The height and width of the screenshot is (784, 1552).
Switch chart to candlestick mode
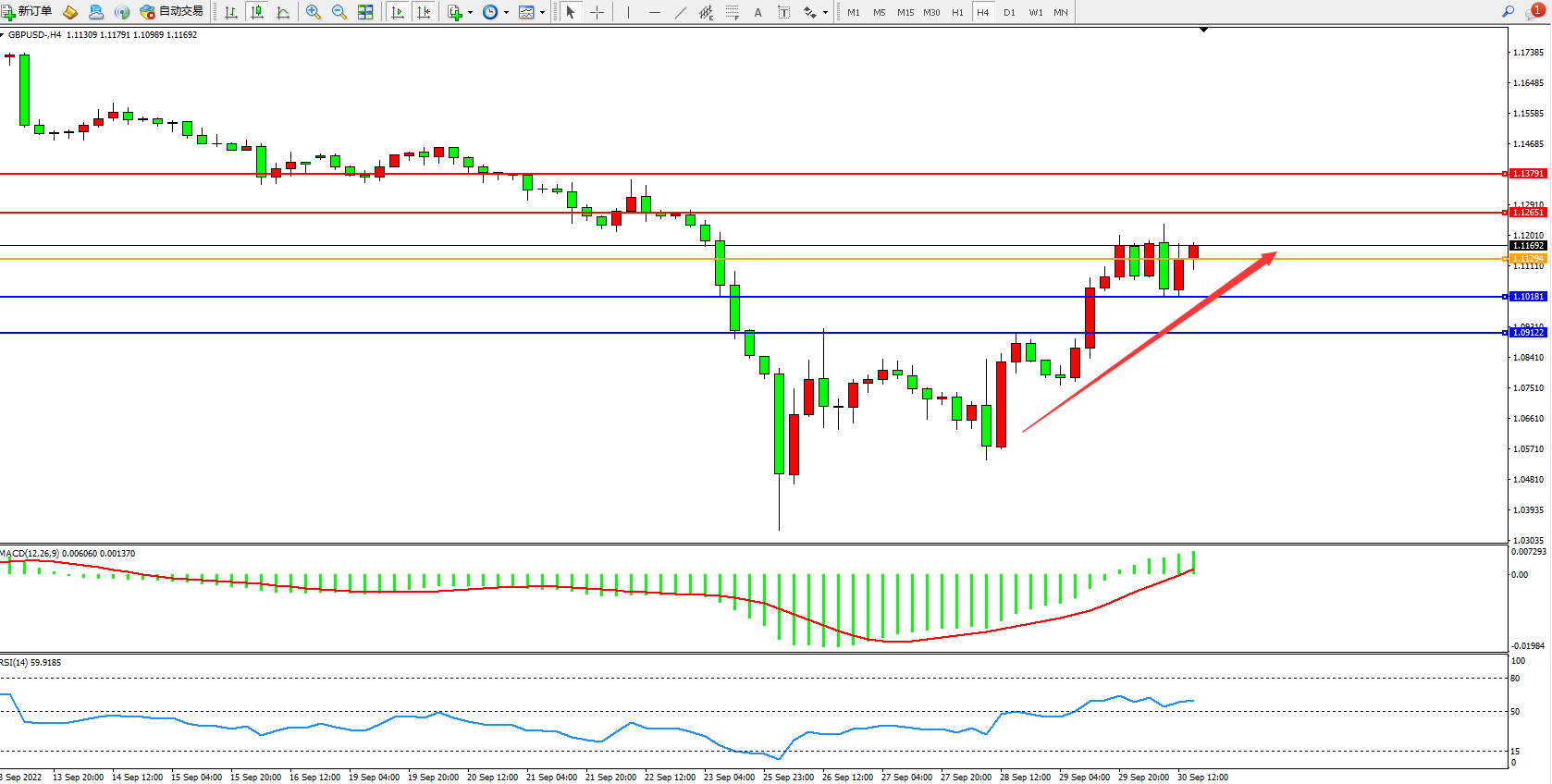pos(257,12)
